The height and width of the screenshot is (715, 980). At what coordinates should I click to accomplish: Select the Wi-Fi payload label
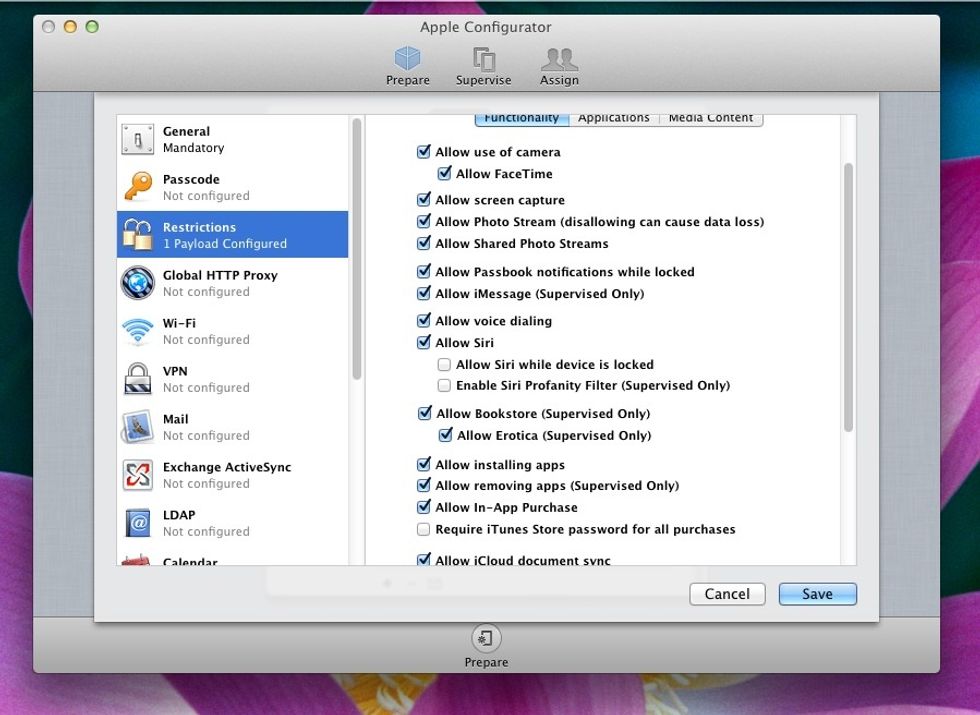tap(179, 323)
